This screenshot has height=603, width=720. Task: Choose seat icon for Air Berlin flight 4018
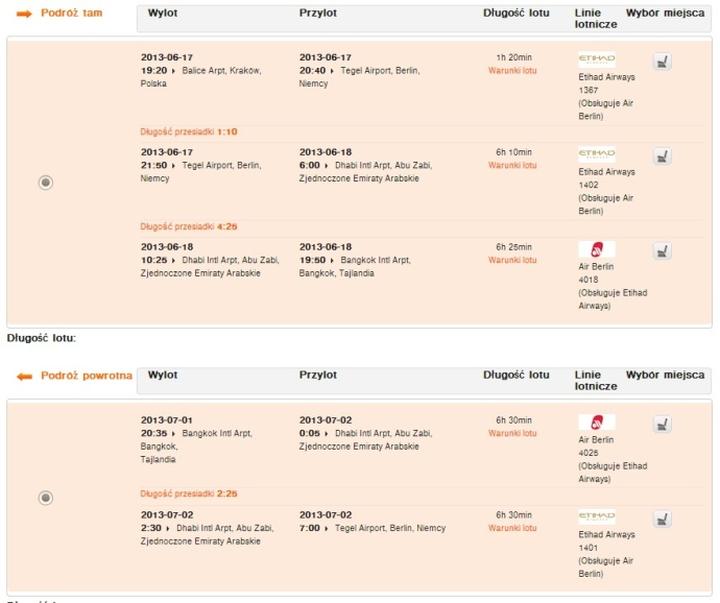[661, 252]
